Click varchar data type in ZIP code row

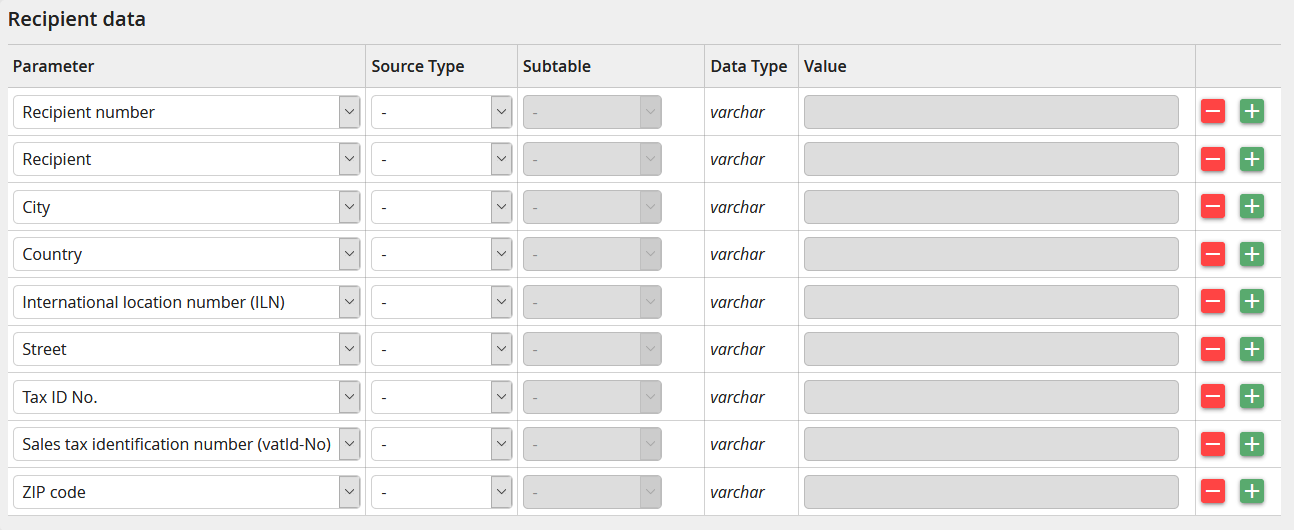click(737, 492)
